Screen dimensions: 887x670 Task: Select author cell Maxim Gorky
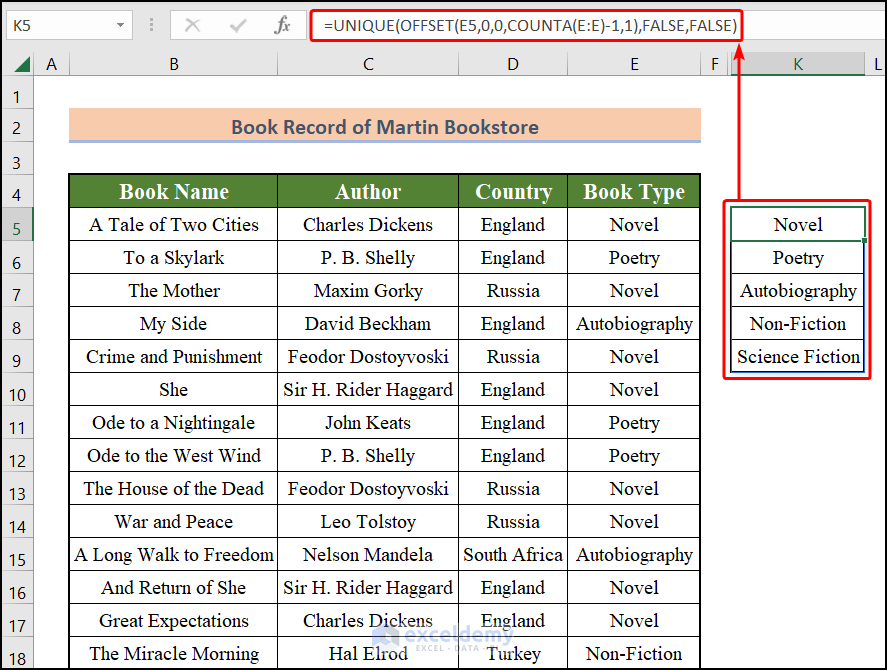pyautogui.click(x=368, y=290)
